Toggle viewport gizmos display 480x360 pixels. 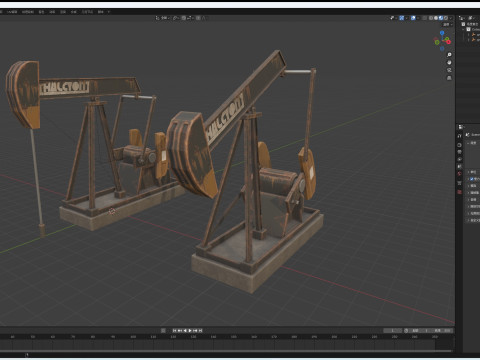click(x=402, y=18)
